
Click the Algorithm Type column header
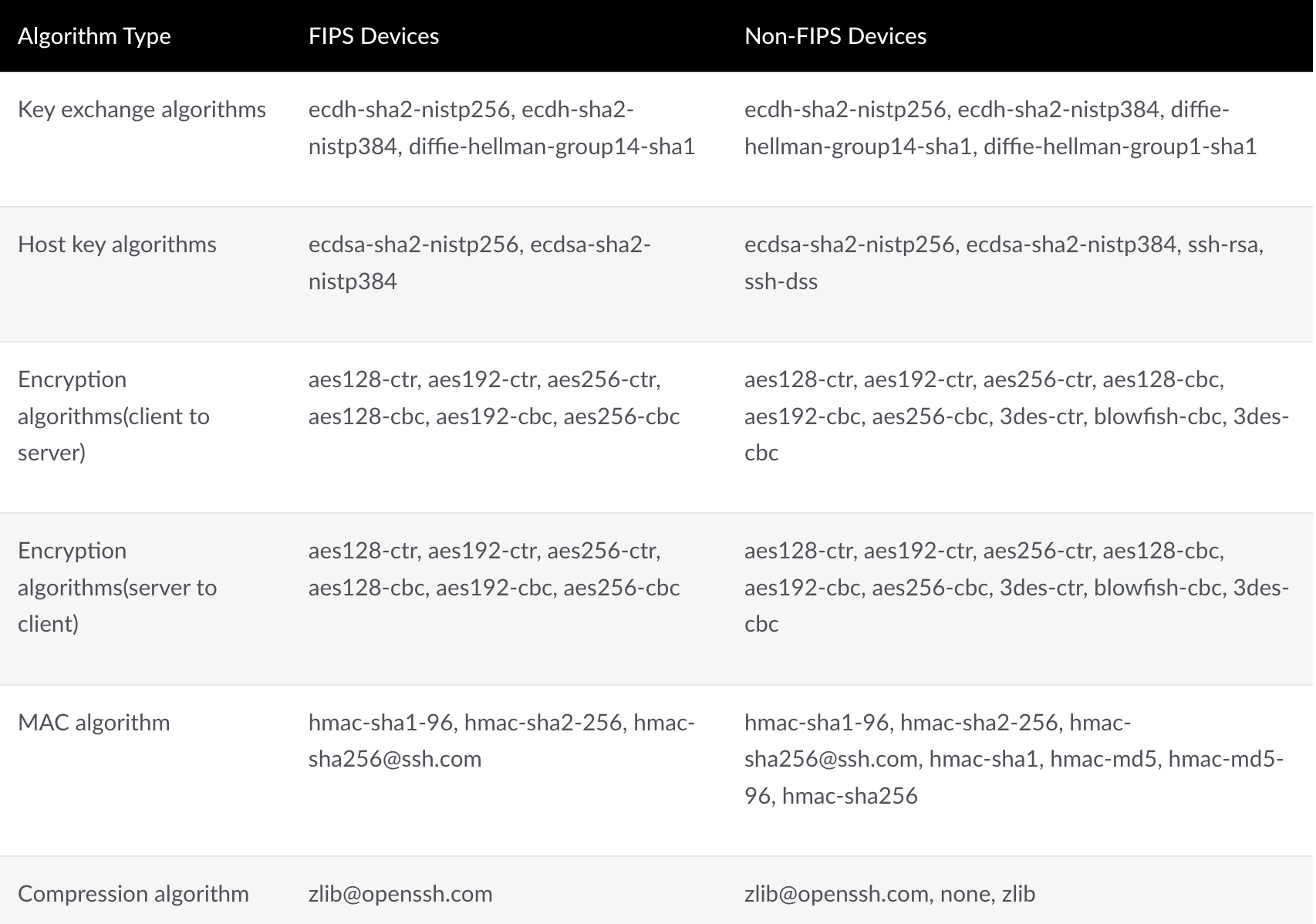[94, 36]
